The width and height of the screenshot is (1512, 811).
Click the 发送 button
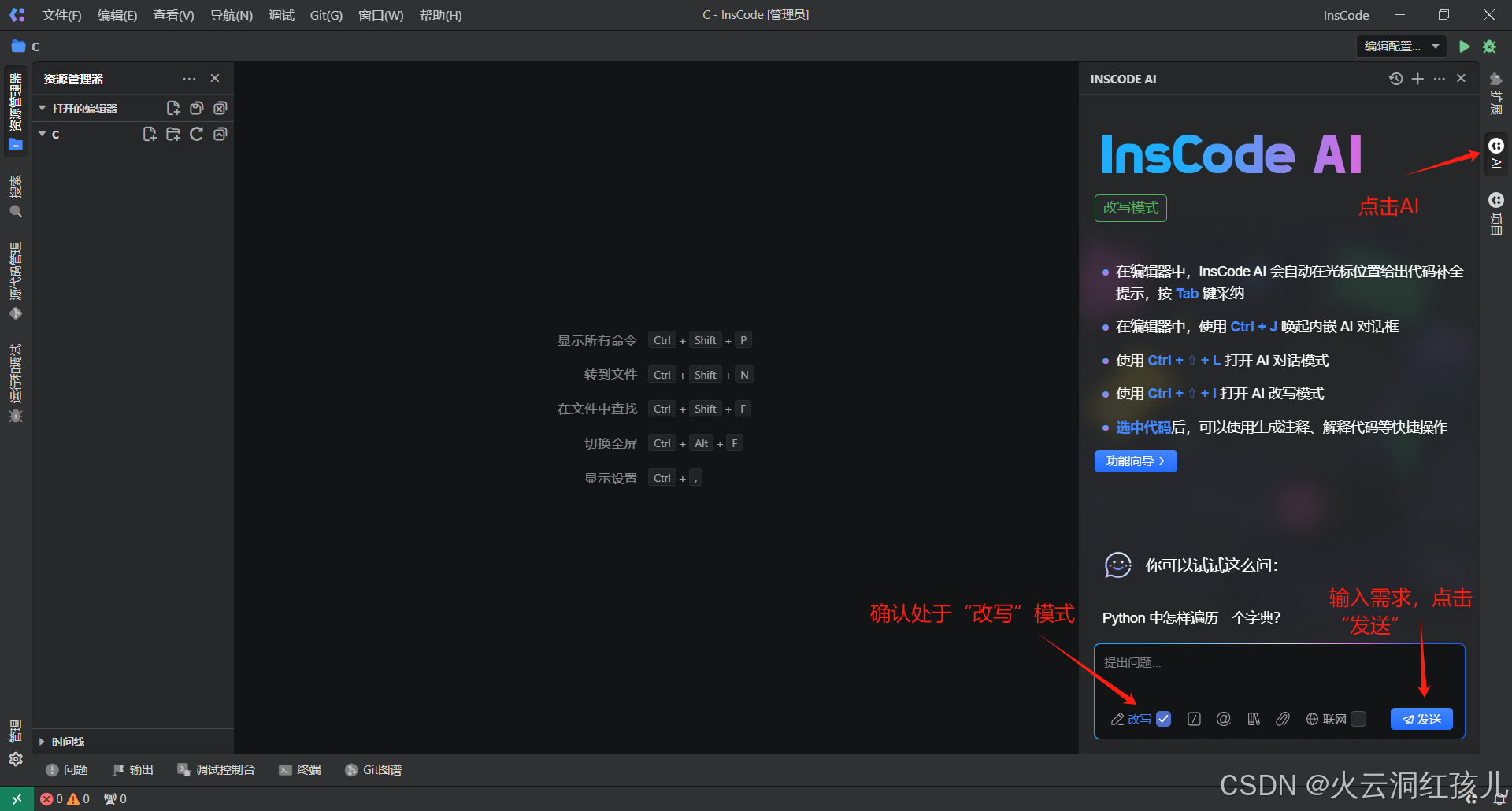pos(1421,719)
